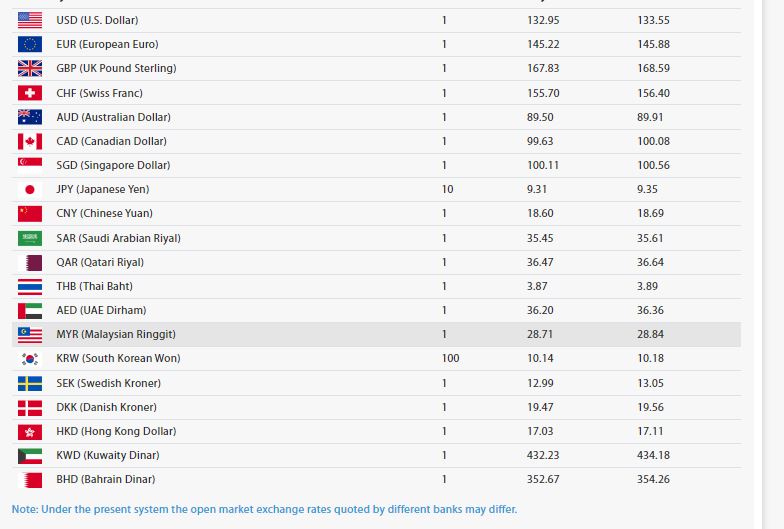Click the open market exchange rates note
Viewport: 784px width, 529px height.
[265, 509]
